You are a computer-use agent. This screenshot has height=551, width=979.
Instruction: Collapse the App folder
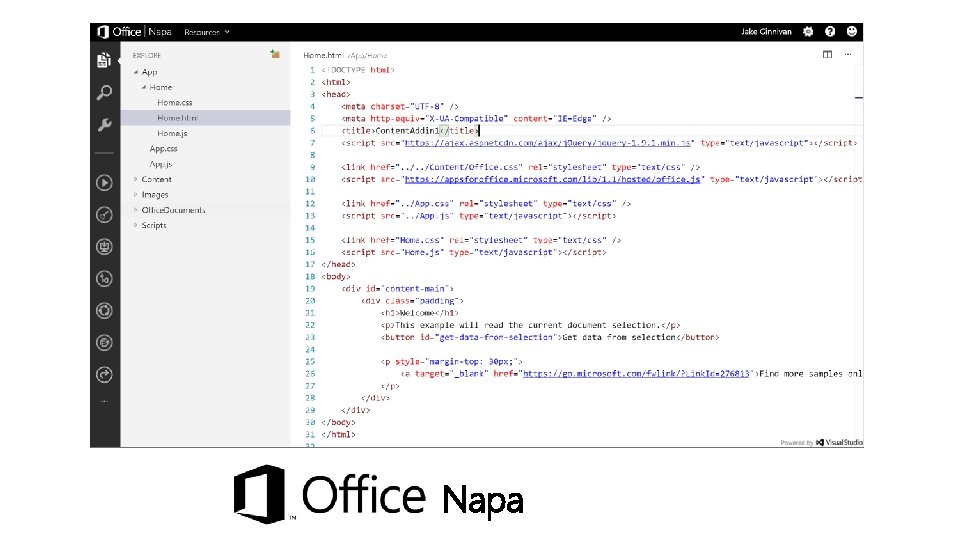135,72
